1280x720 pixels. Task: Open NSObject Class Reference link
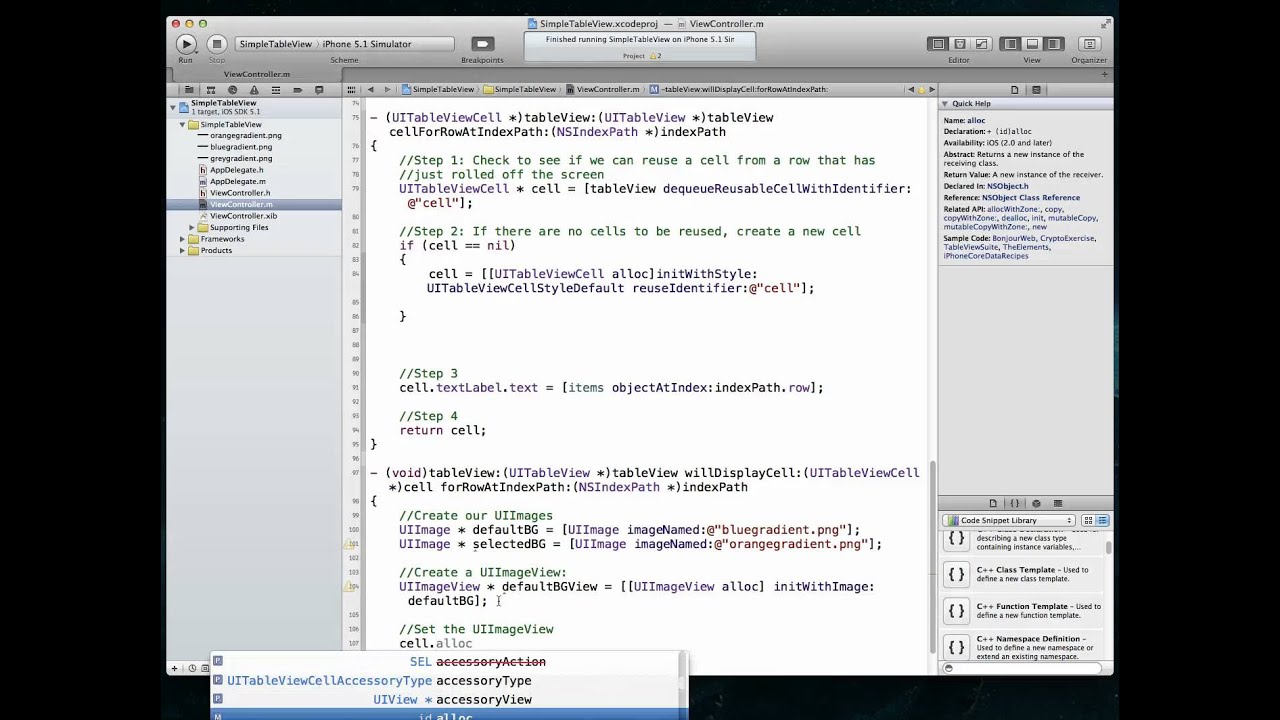pos(1031,198)
